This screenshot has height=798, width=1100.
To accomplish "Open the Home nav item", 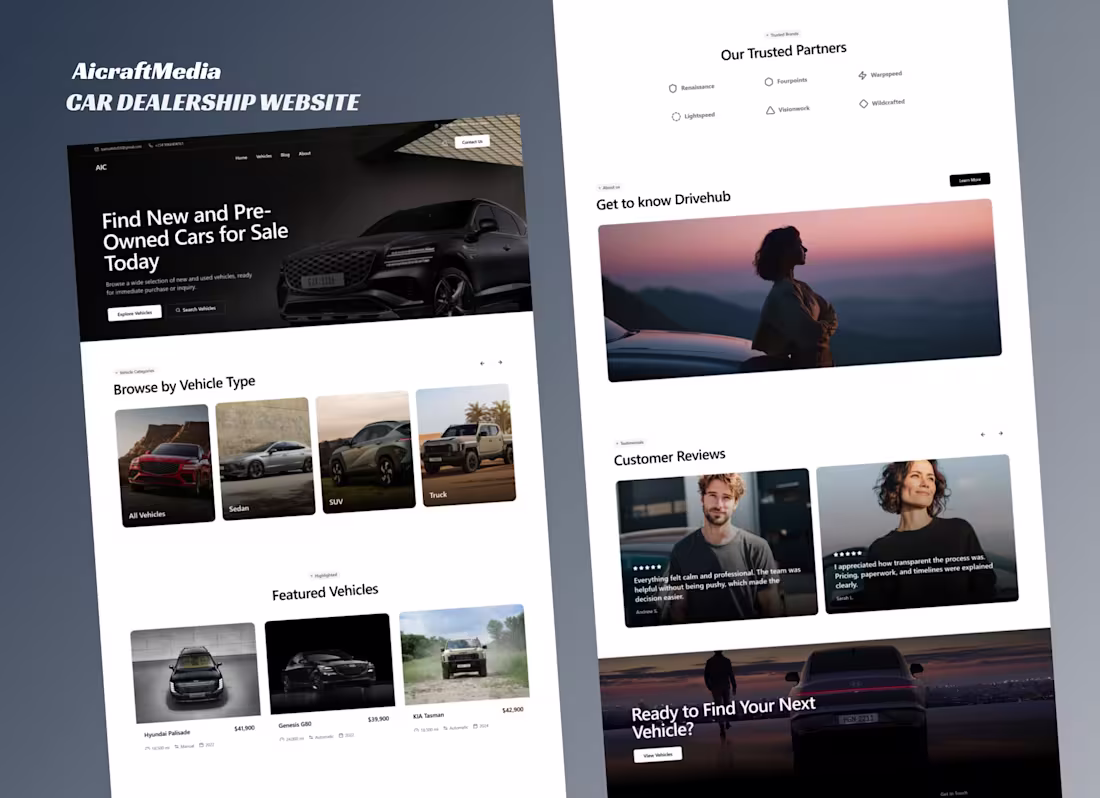I will coord(241,158).
